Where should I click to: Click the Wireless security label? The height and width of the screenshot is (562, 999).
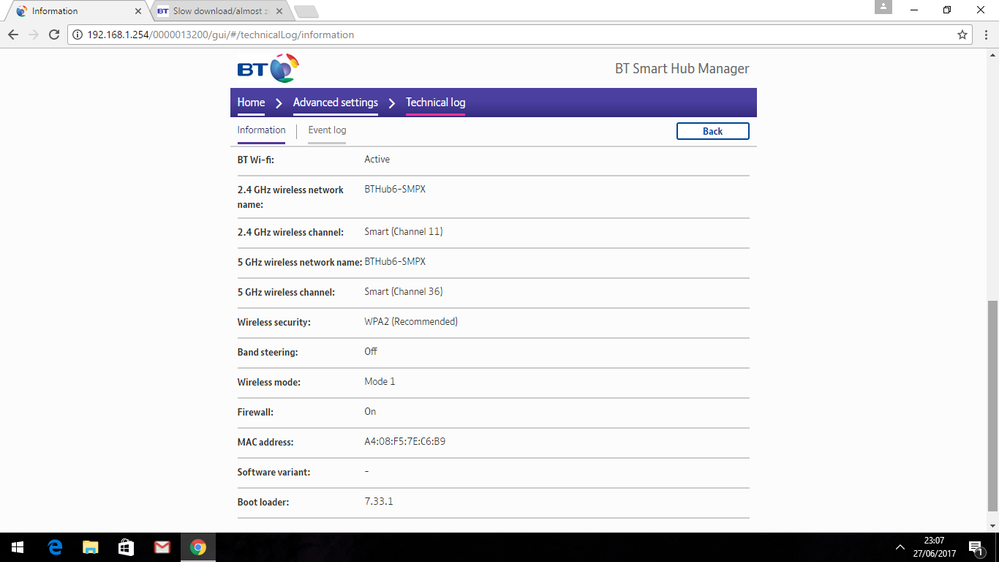pos(274,322)
